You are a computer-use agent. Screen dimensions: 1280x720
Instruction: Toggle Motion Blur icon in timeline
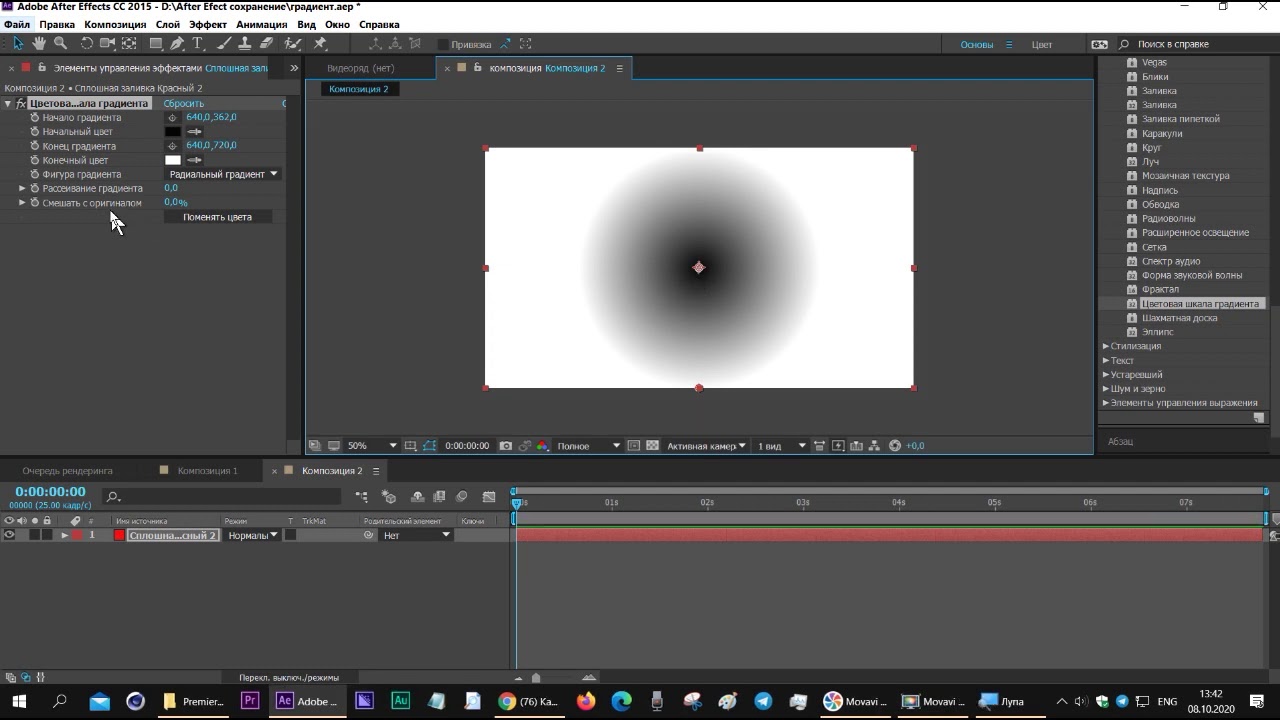click(461, 497)
